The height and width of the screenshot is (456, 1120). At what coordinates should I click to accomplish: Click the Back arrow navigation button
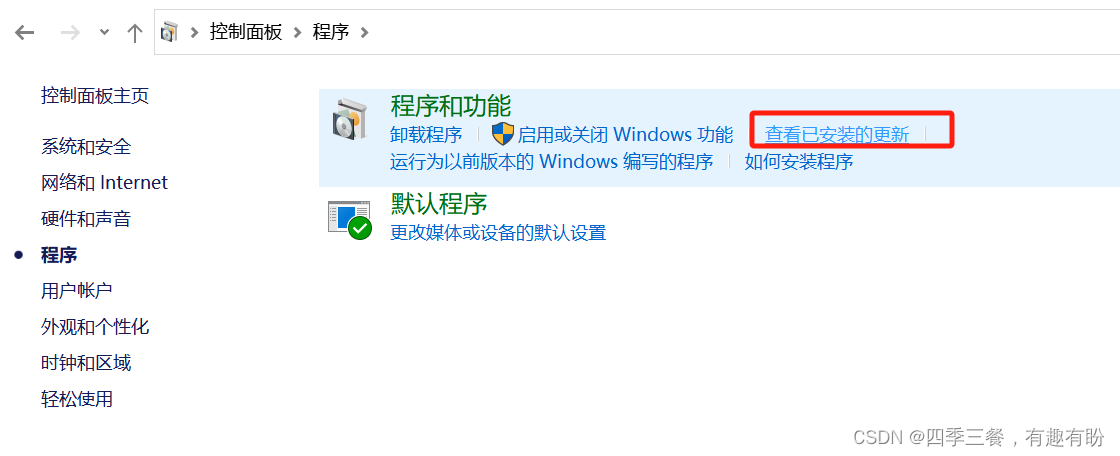click(24, 32)
